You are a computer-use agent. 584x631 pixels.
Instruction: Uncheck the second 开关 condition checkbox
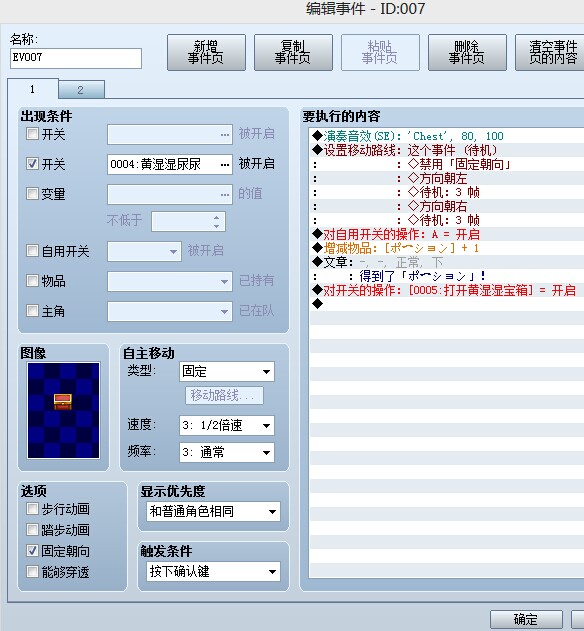click(32, 163)
